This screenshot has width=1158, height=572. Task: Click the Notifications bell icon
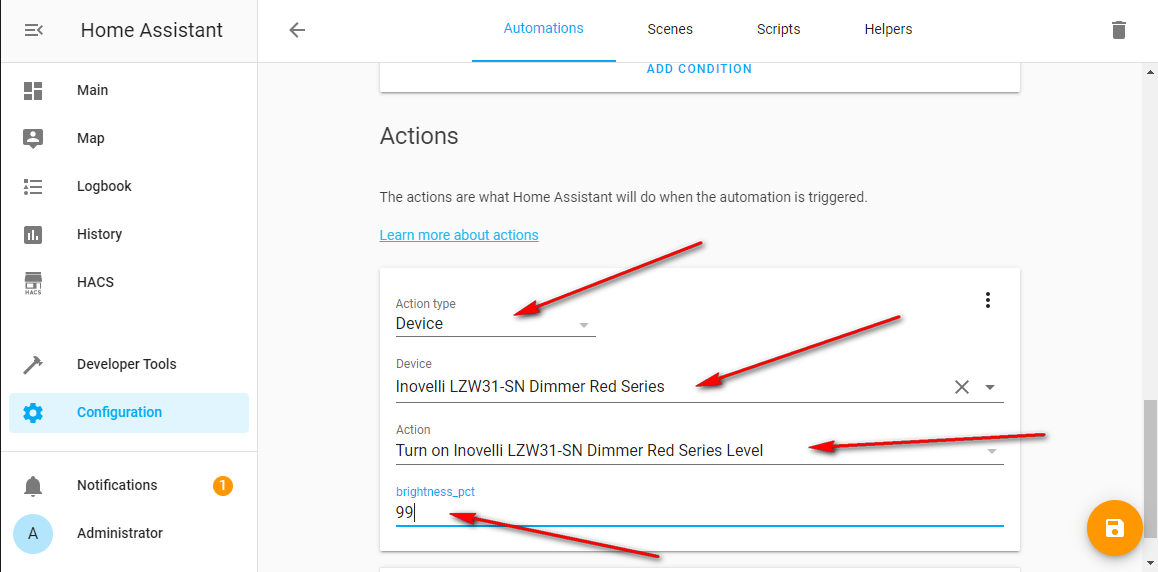click(x=33, y=486)
